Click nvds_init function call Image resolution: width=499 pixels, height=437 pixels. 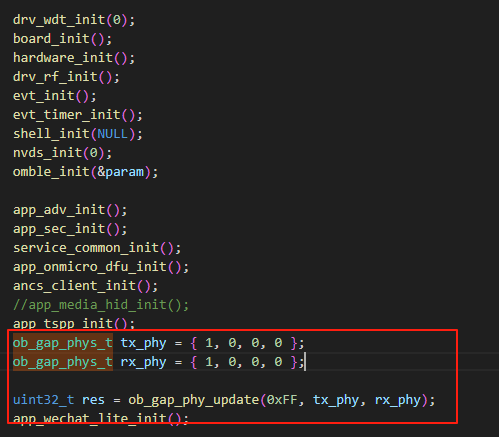pos(63,153)
